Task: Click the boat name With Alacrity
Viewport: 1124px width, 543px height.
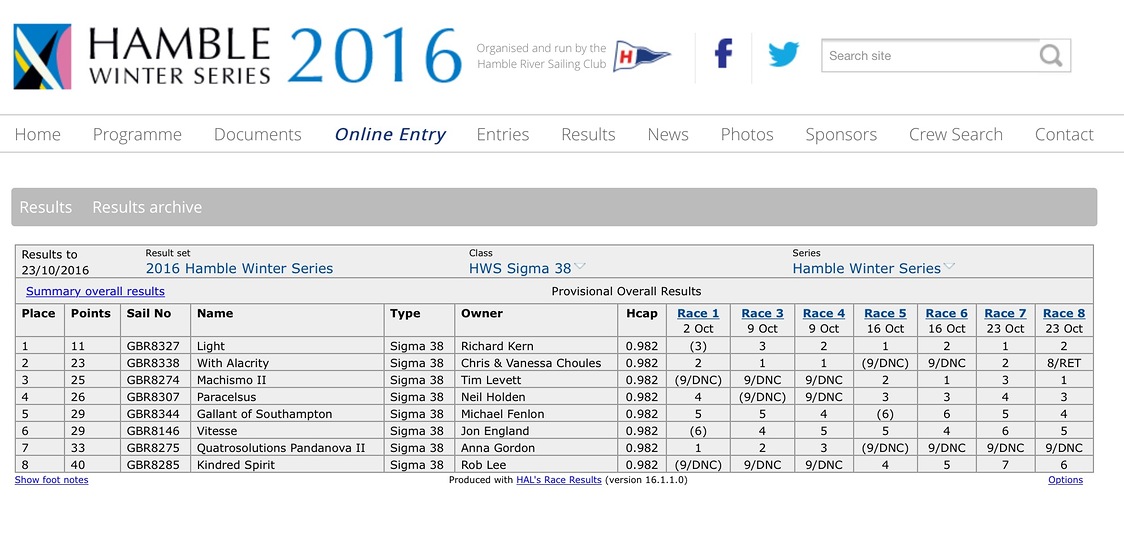Action: coord(232,363)
